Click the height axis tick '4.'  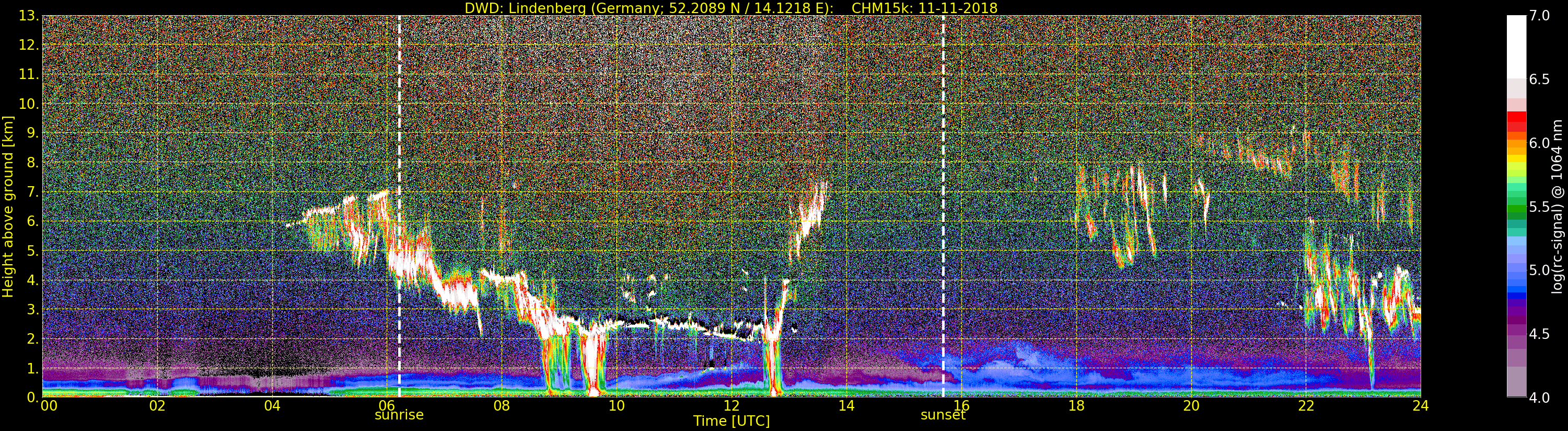pos(33,280)
